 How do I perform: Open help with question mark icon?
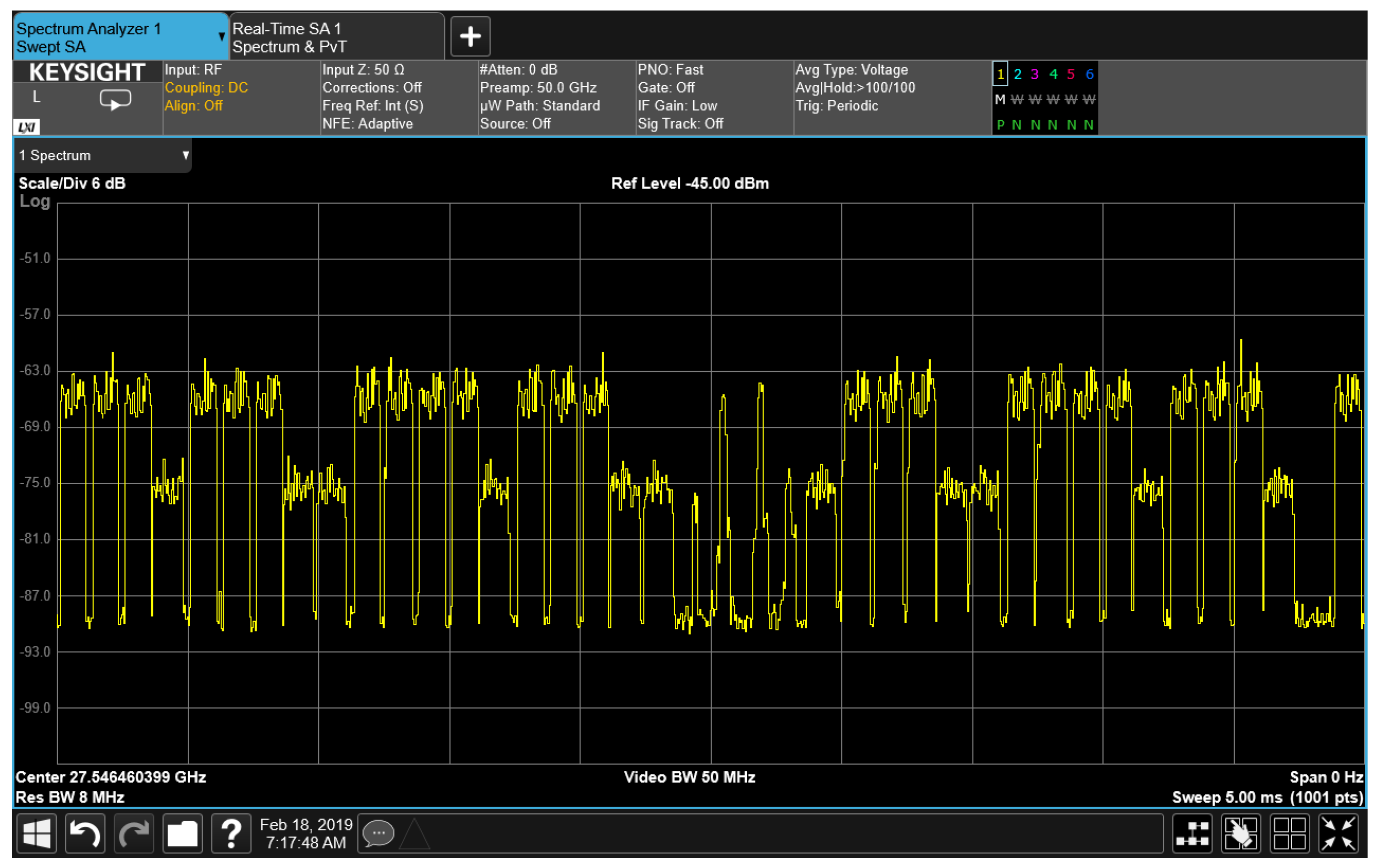pos(232,833)
